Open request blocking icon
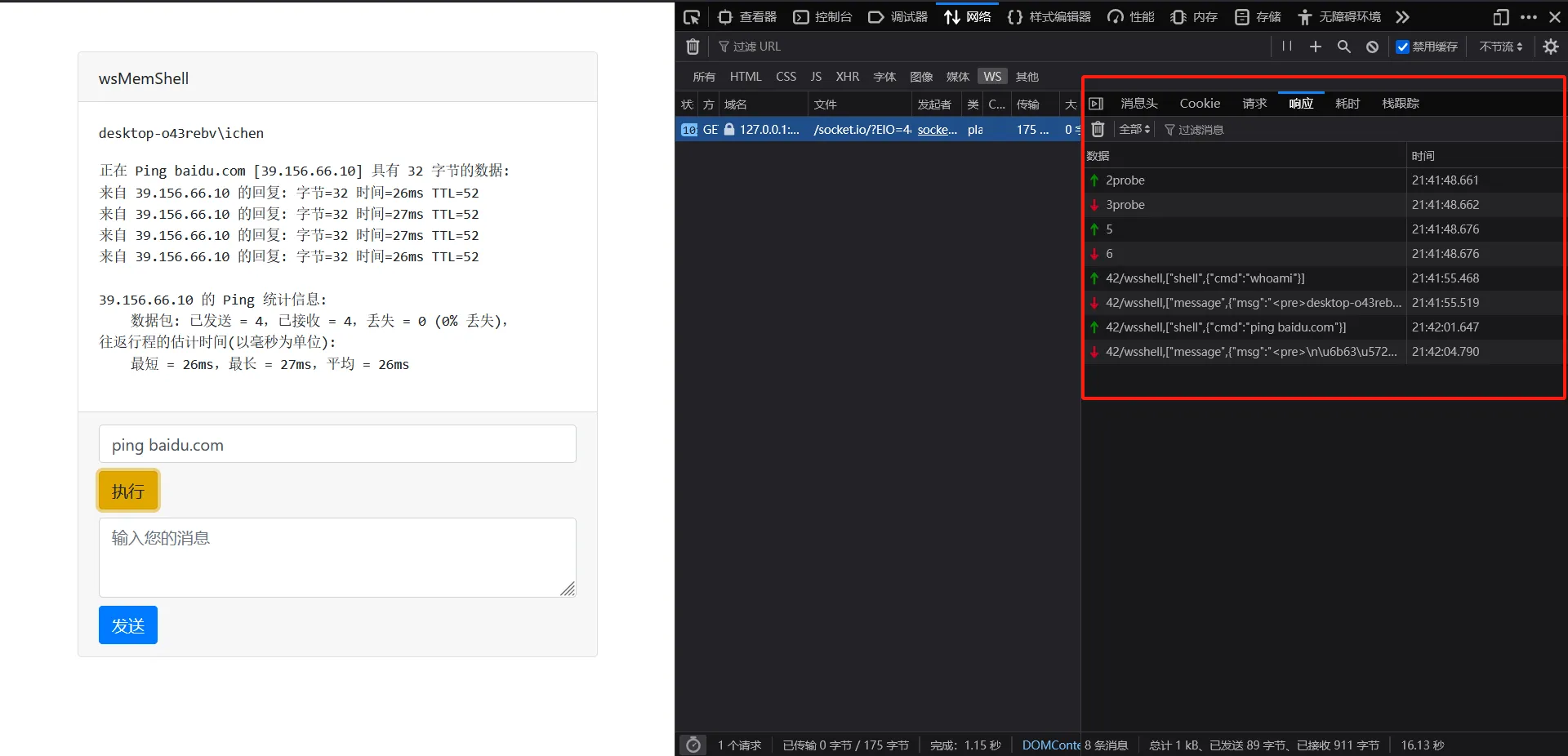Screen dimensions: 1568x756 tap(1373, 47)
